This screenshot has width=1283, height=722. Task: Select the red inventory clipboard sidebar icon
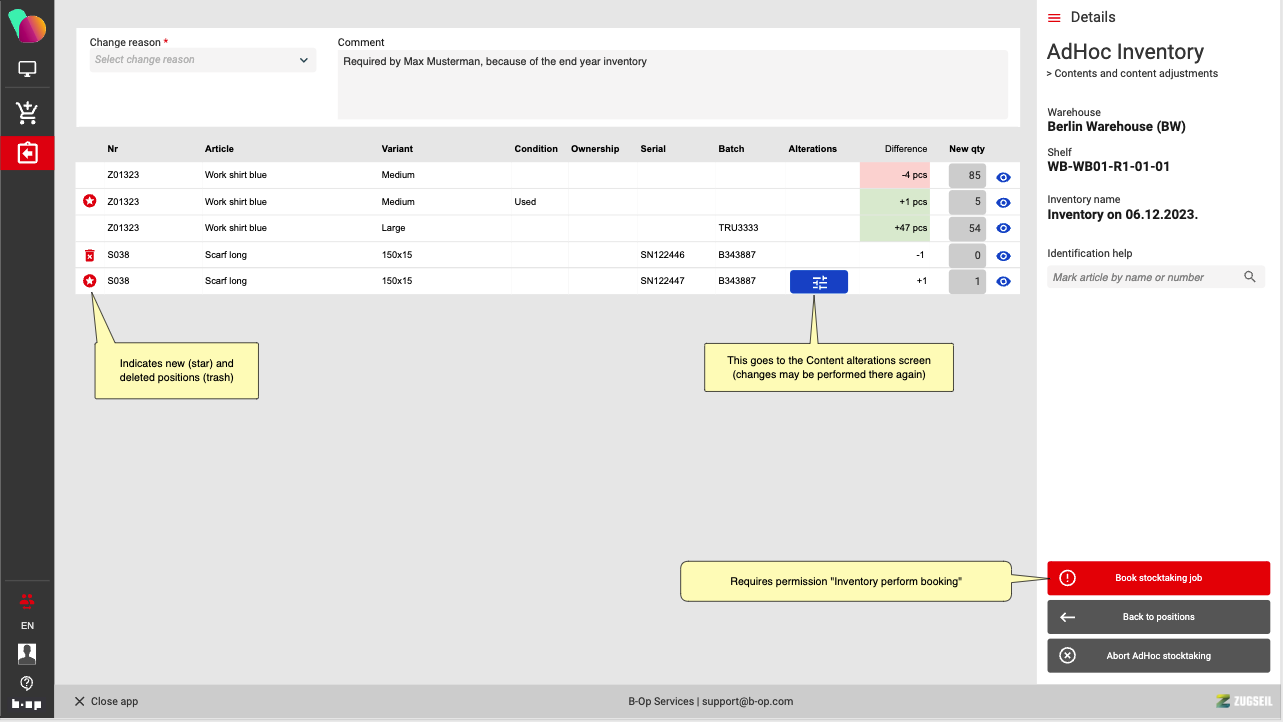[x=27, y=153]
